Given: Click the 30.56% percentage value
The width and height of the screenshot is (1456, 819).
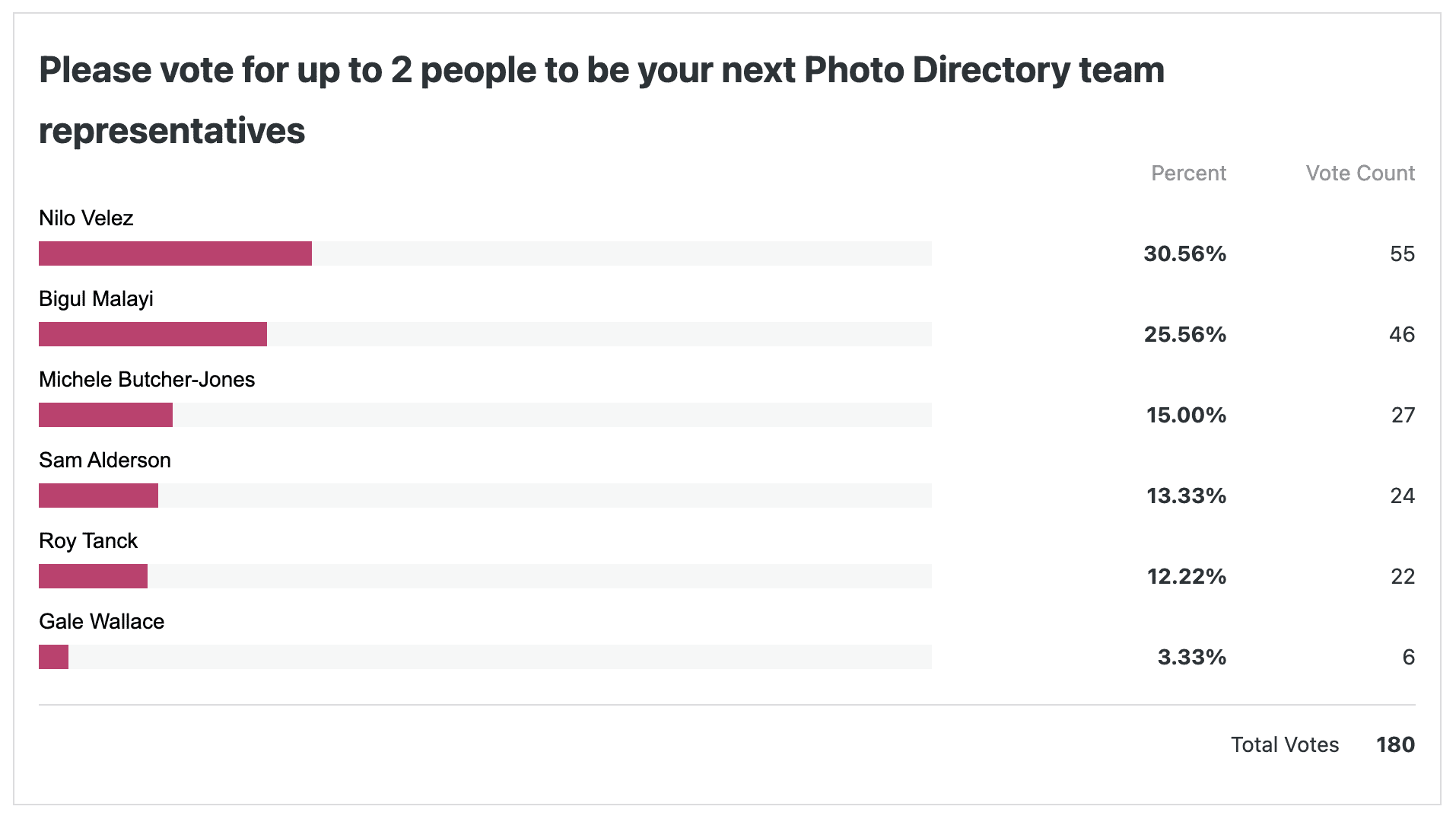Looking at the screenshot, I should click(x=1184, y=254).
